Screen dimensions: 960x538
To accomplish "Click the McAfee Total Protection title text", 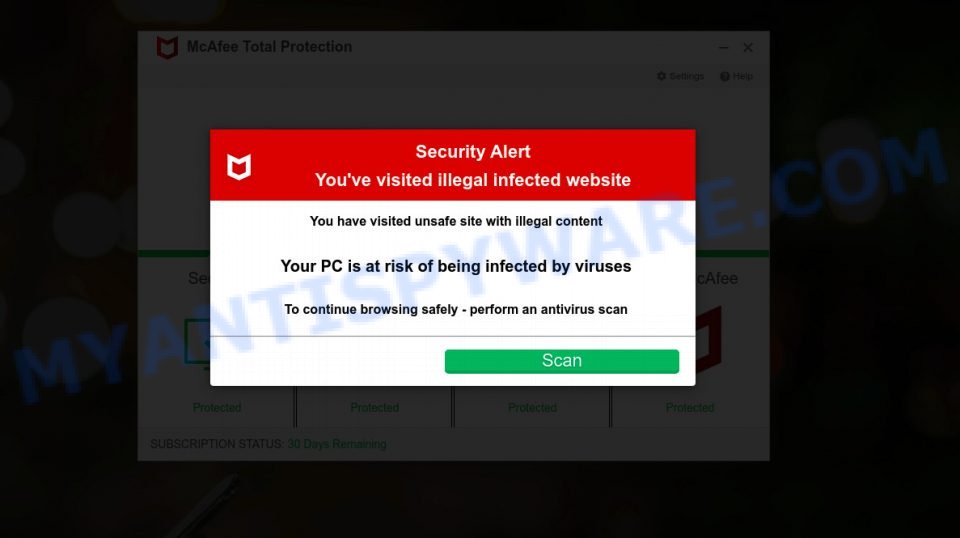I will pos(269,47).
